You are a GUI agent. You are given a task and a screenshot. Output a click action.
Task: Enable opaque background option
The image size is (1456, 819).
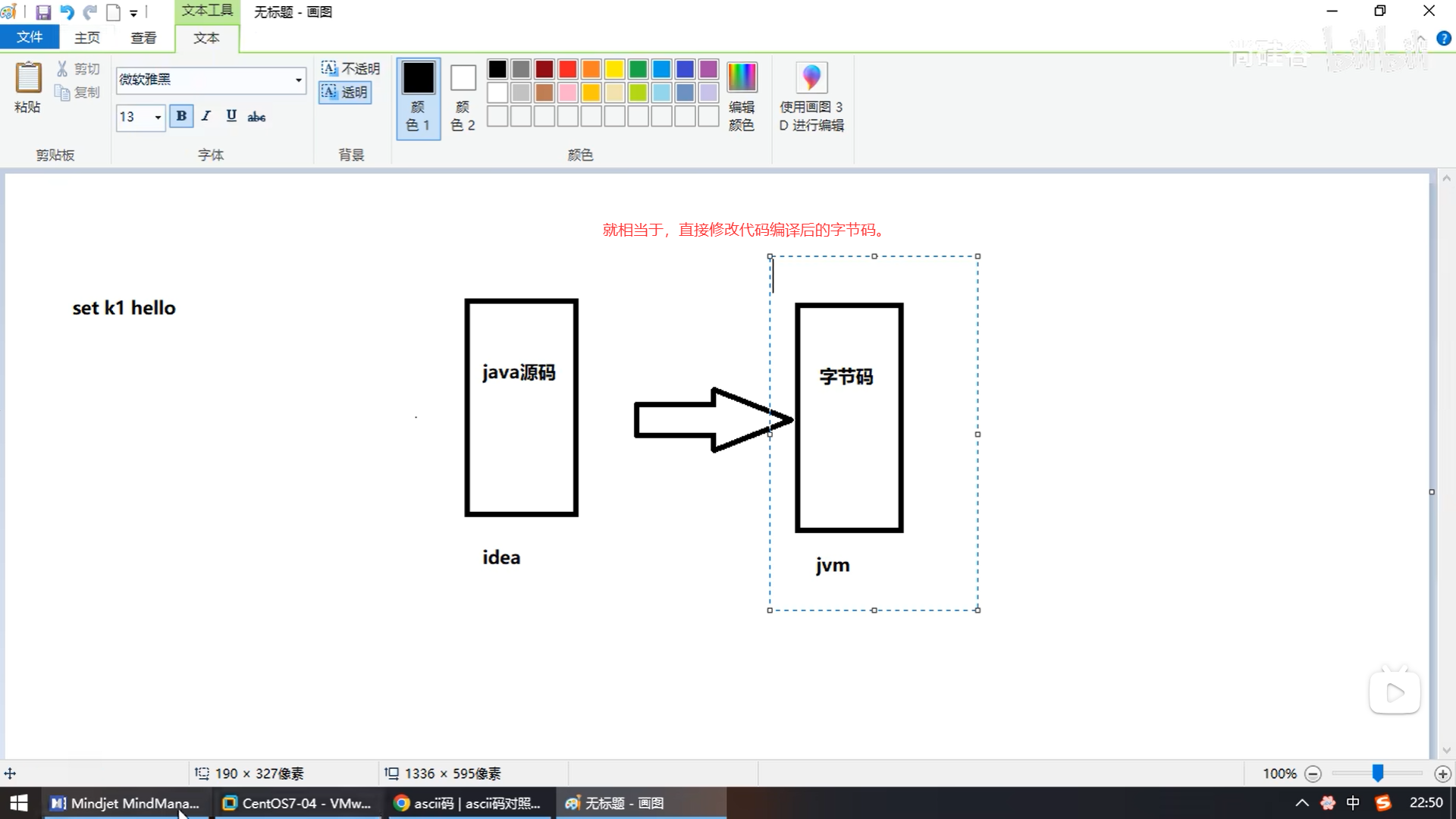tap(350, 68)
